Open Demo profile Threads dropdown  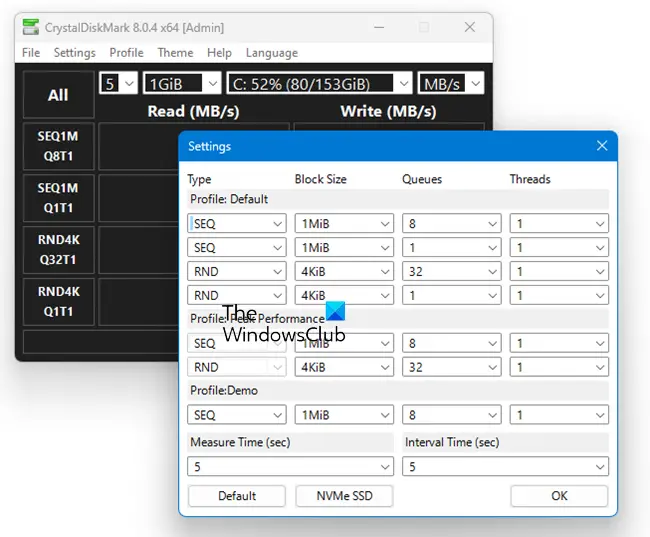point(559,415)
